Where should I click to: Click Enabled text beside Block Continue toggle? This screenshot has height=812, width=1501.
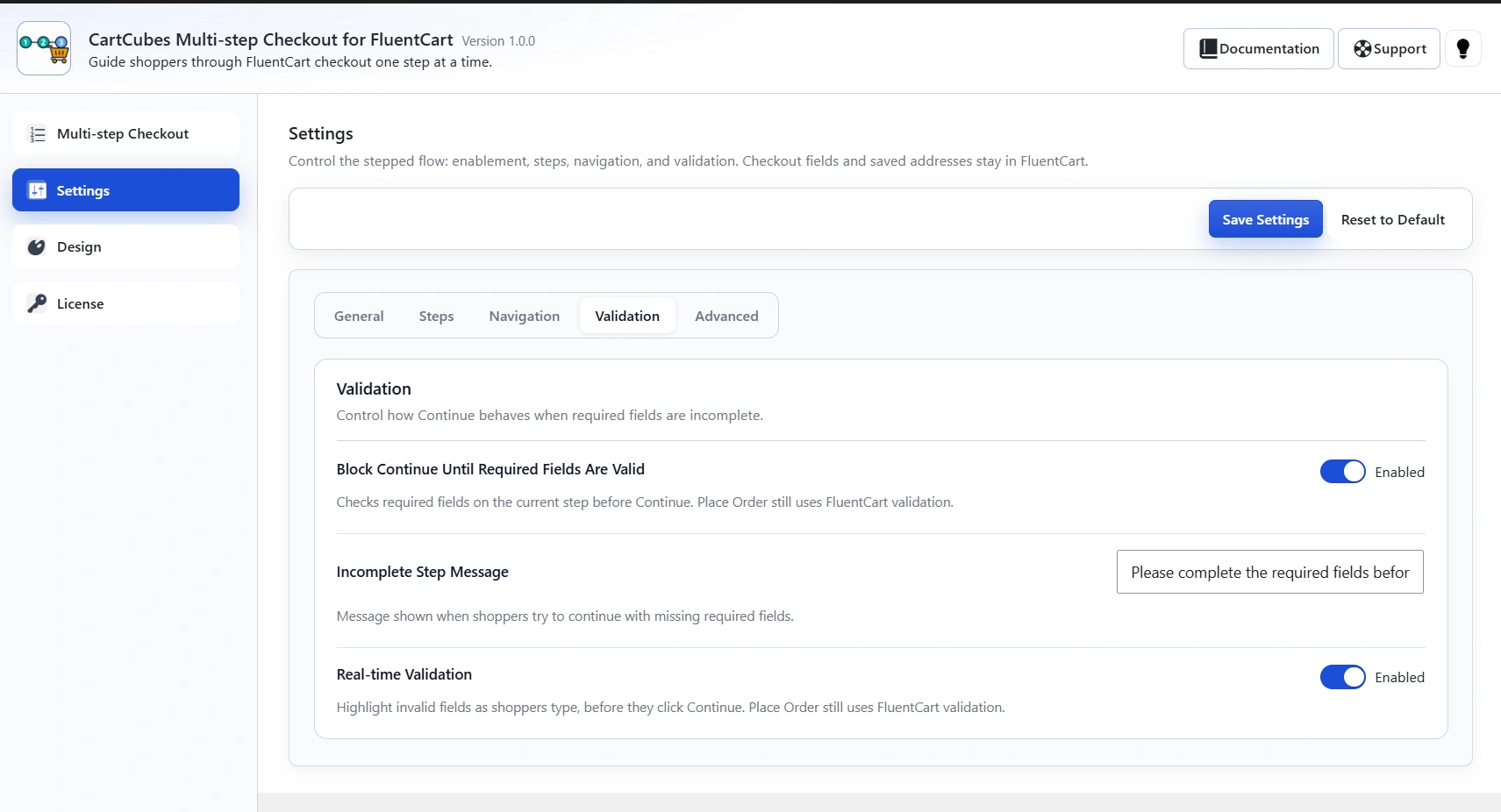(1399, 472)
